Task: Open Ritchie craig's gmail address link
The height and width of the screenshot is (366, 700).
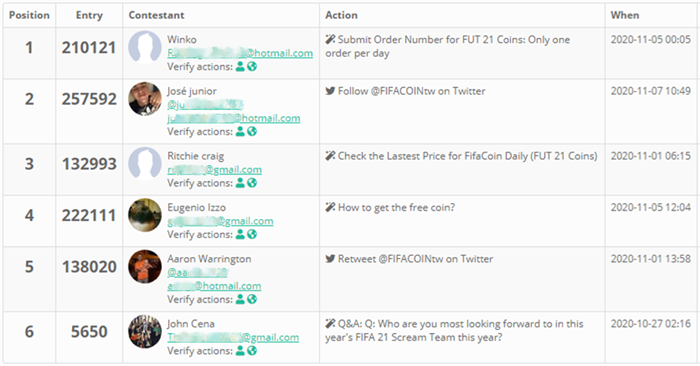Action: pos(215,170)
